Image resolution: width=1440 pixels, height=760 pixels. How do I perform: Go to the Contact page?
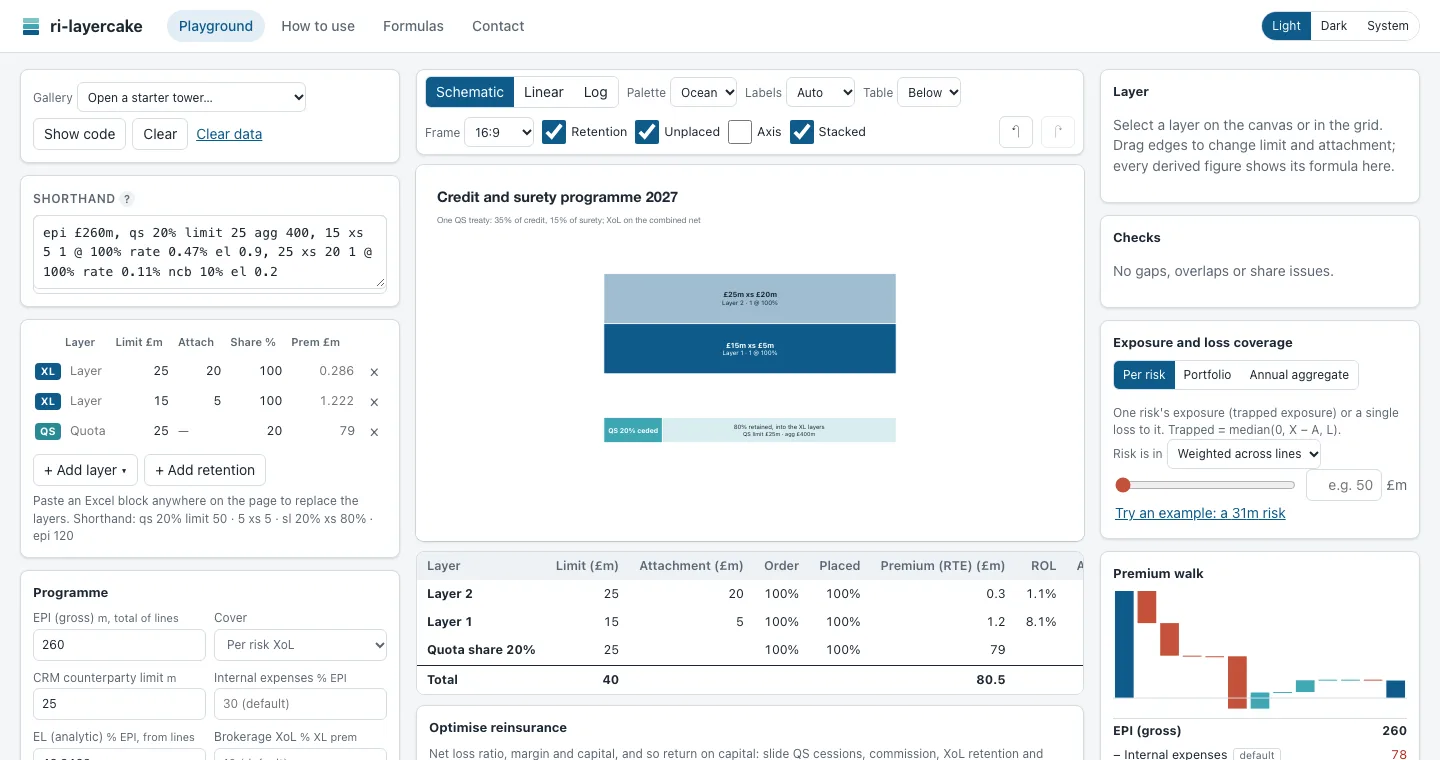498,26
